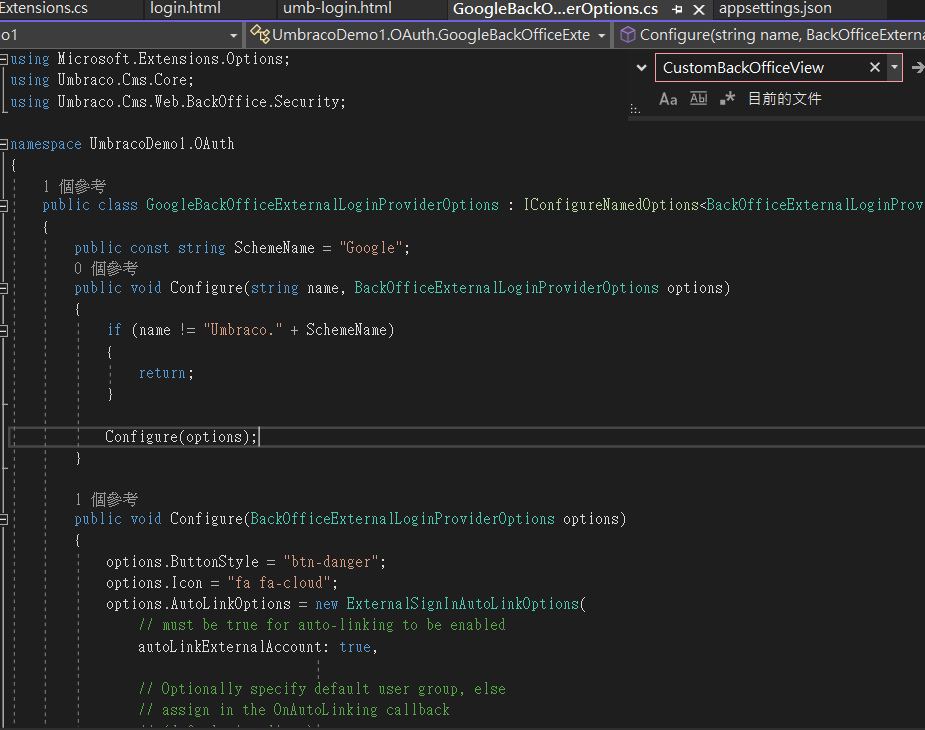
Task: Click autoLinkExternalAccount parameter name
Action: (x=231, y=647)
